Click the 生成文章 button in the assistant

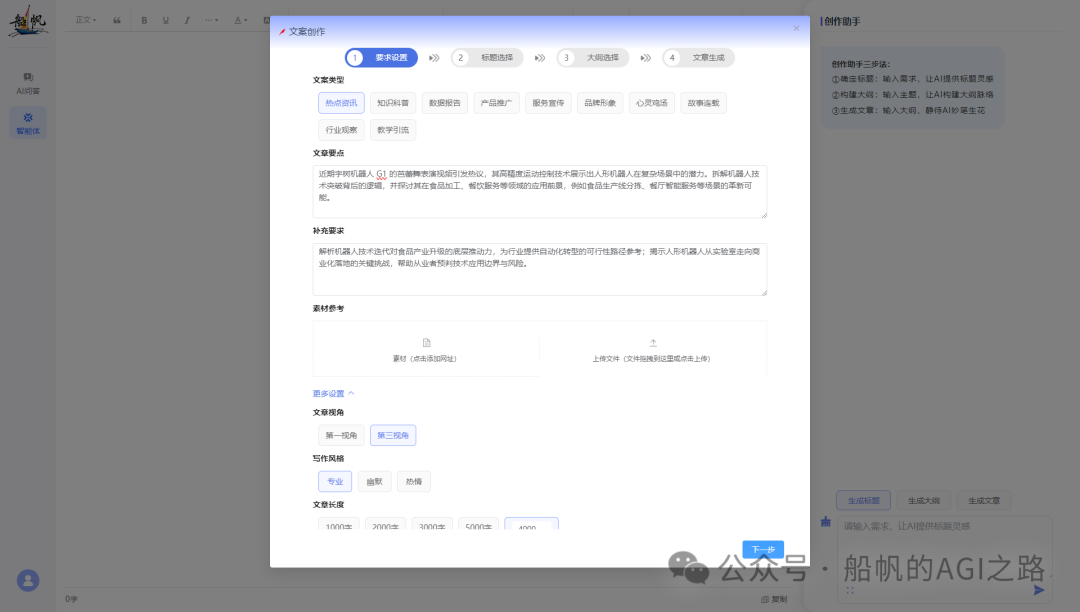[984, 500]
